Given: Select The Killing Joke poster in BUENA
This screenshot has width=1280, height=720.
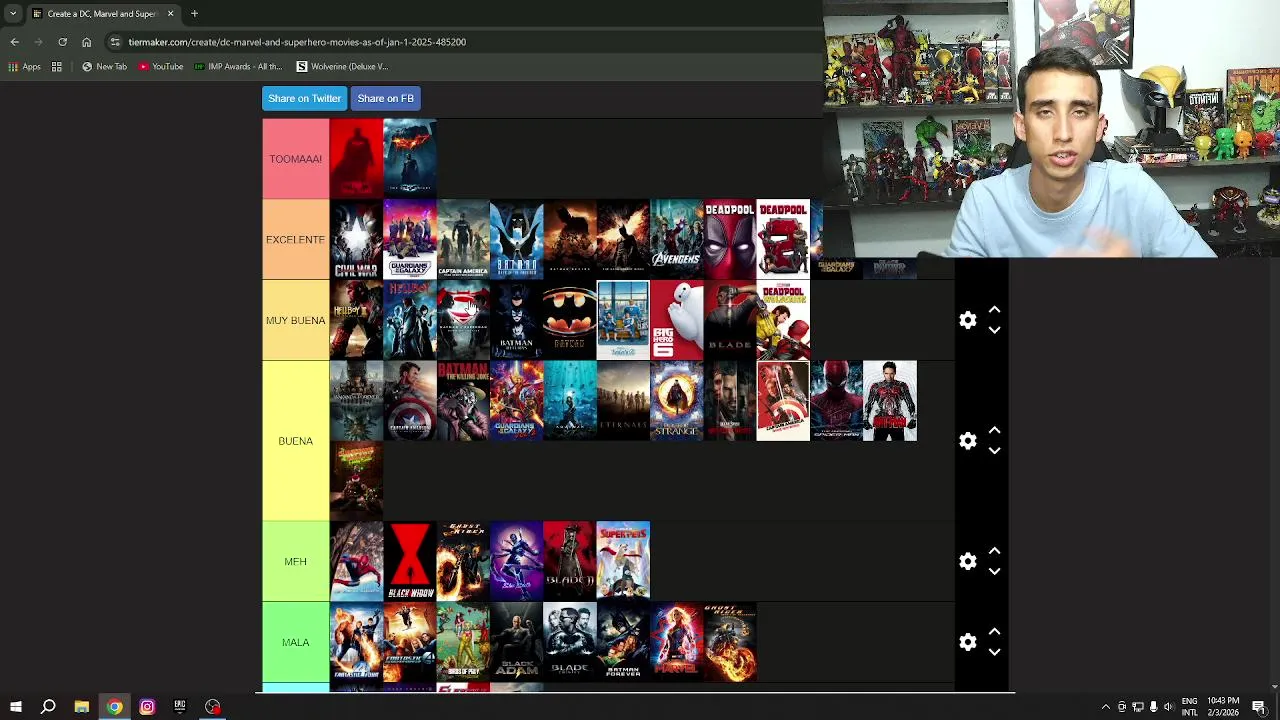Looking at the screenshot, I should pos(463,401).
